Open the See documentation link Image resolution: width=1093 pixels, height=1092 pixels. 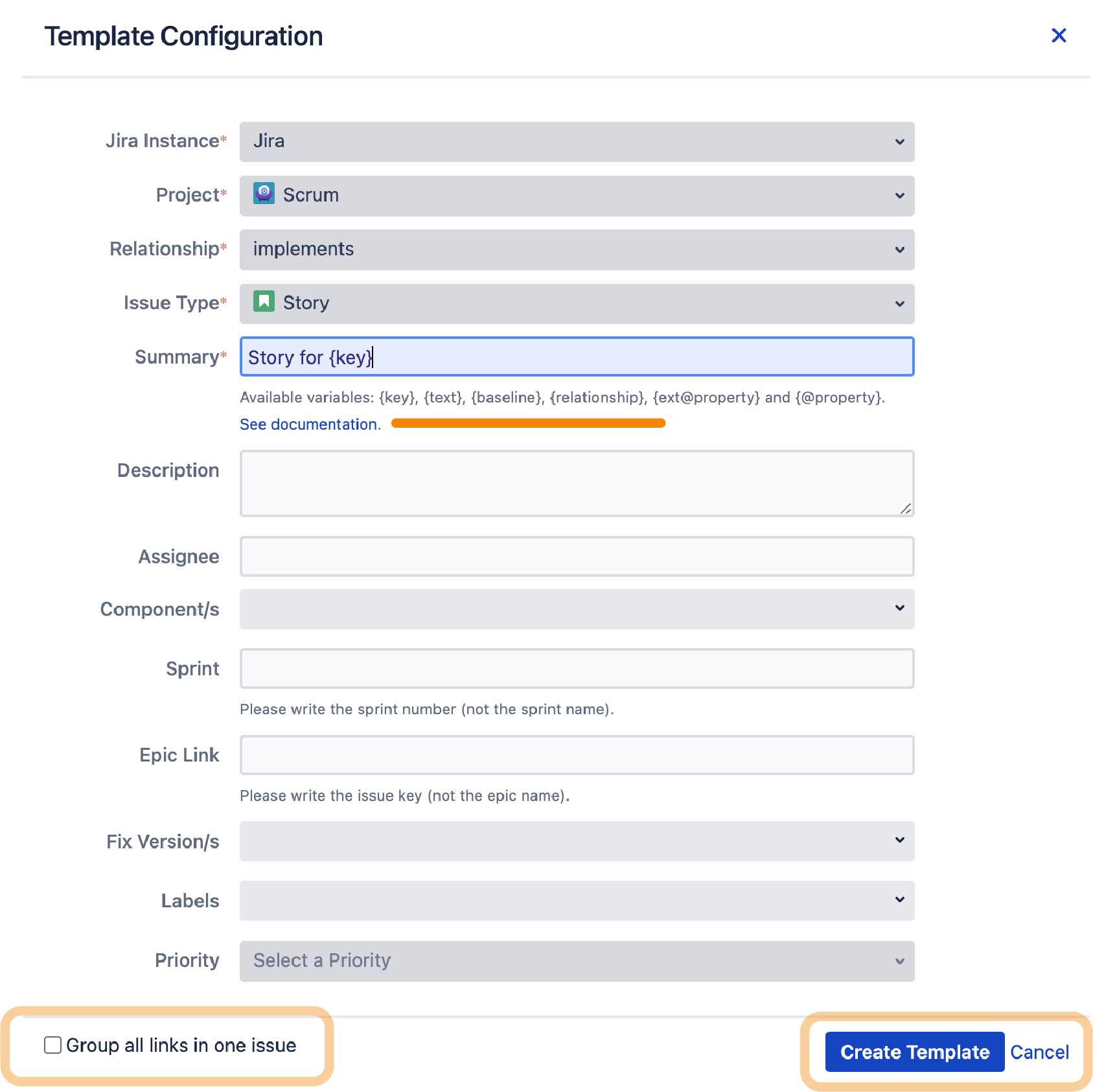(x=308, y=424)
